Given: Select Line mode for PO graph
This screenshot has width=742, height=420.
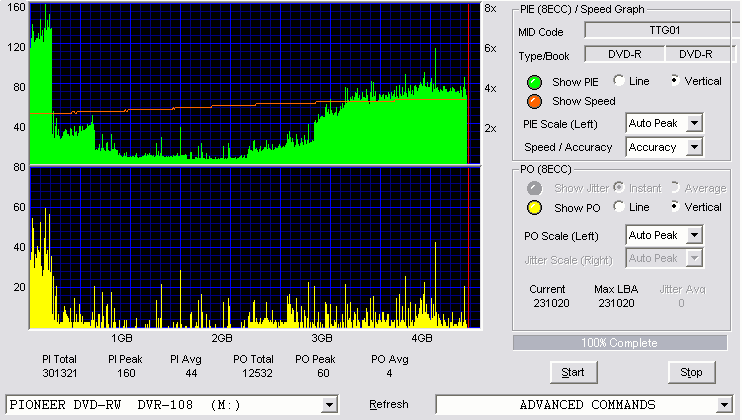Looking at the screenshot, I should [x=619, y=206].
